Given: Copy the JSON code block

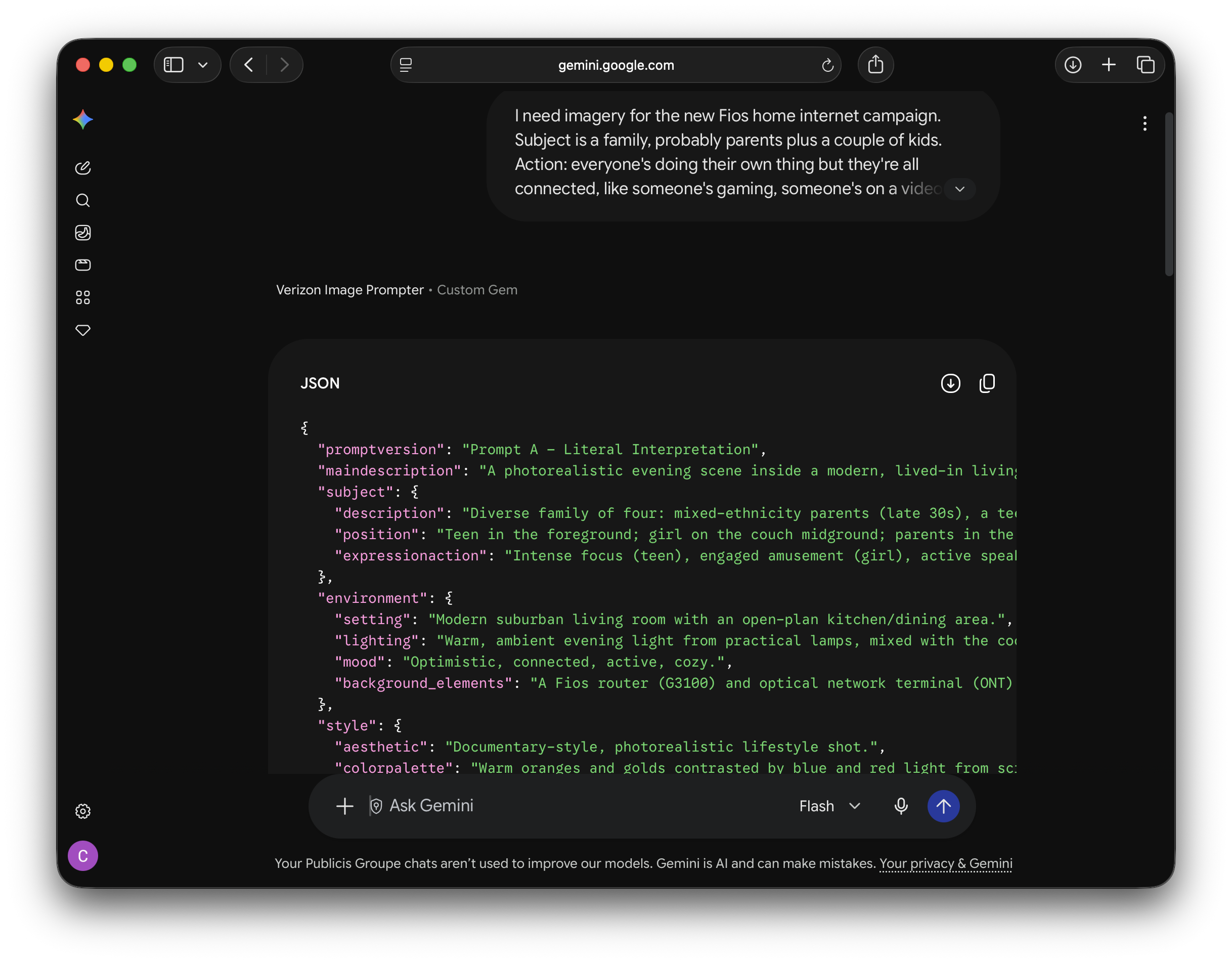Looking at the screenshot, I should (987, 383).
